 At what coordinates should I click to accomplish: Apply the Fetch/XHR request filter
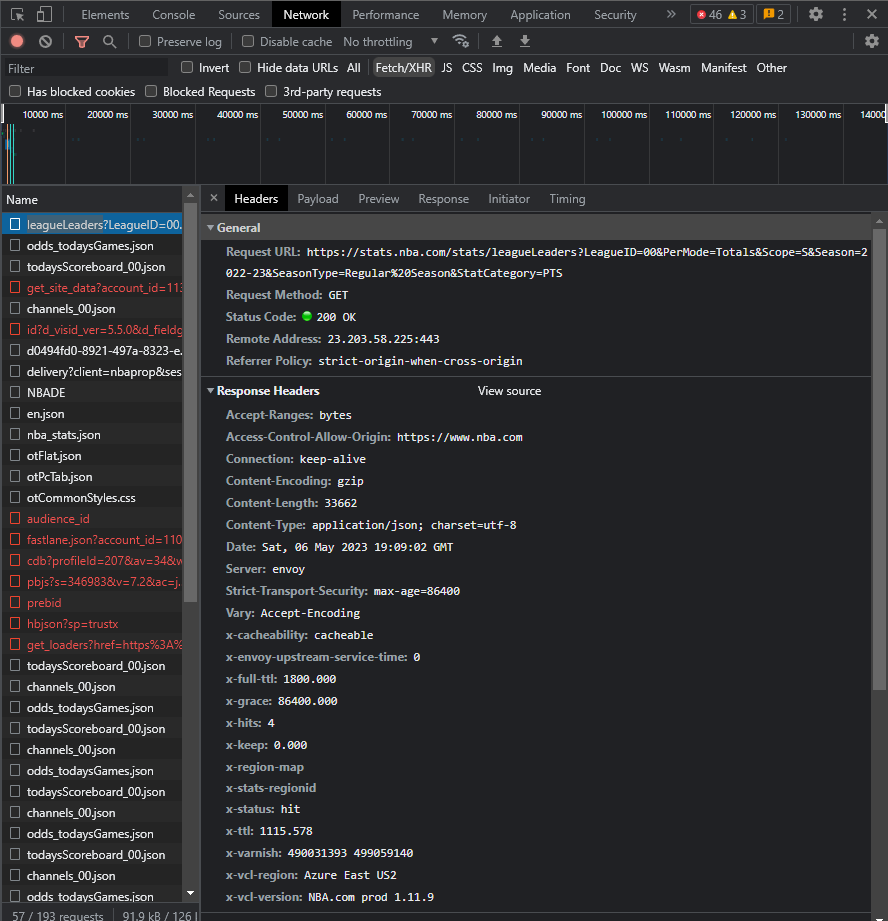[403, 67]
